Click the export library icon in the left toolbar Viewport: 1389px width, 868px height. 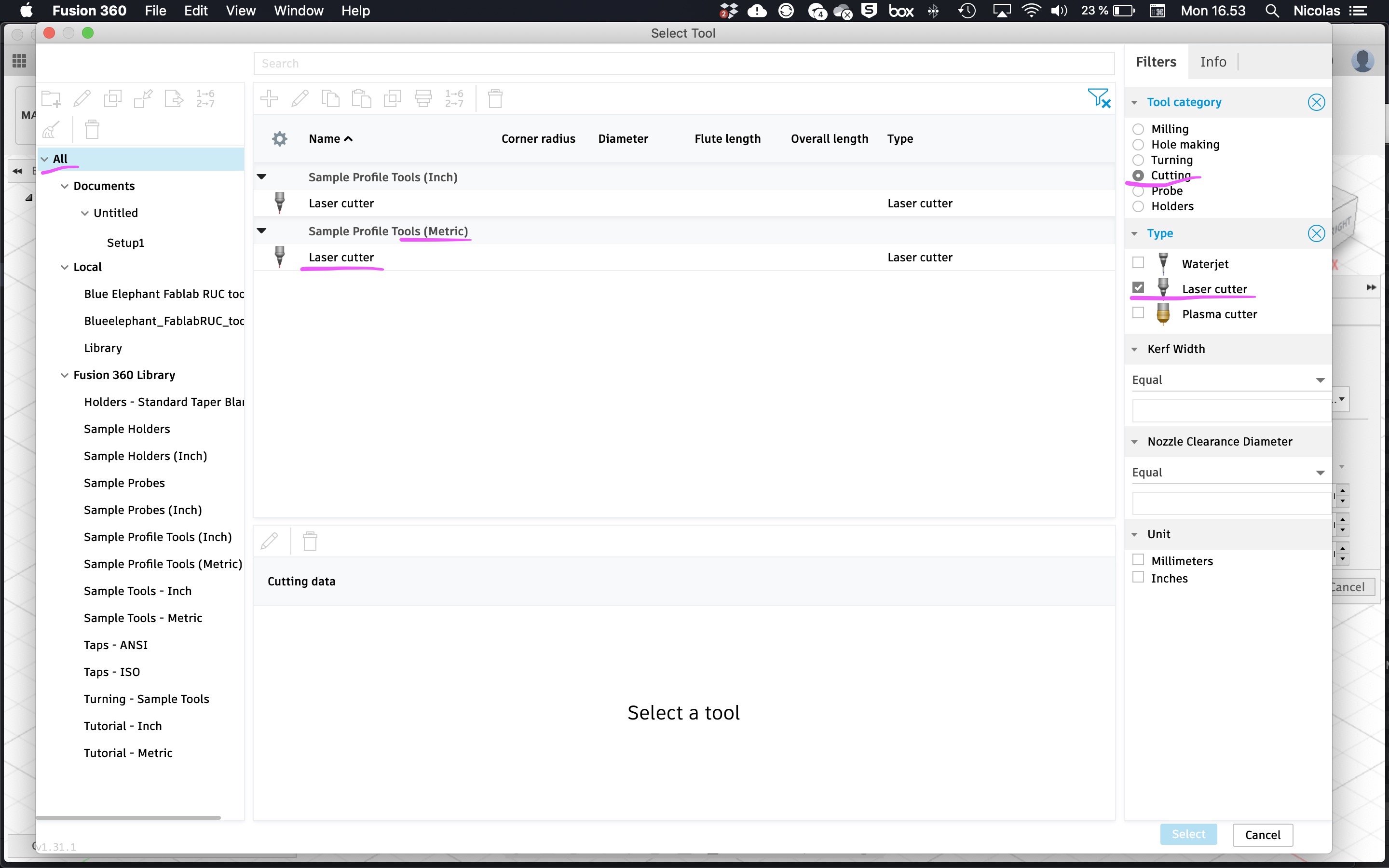pos(173,99)
